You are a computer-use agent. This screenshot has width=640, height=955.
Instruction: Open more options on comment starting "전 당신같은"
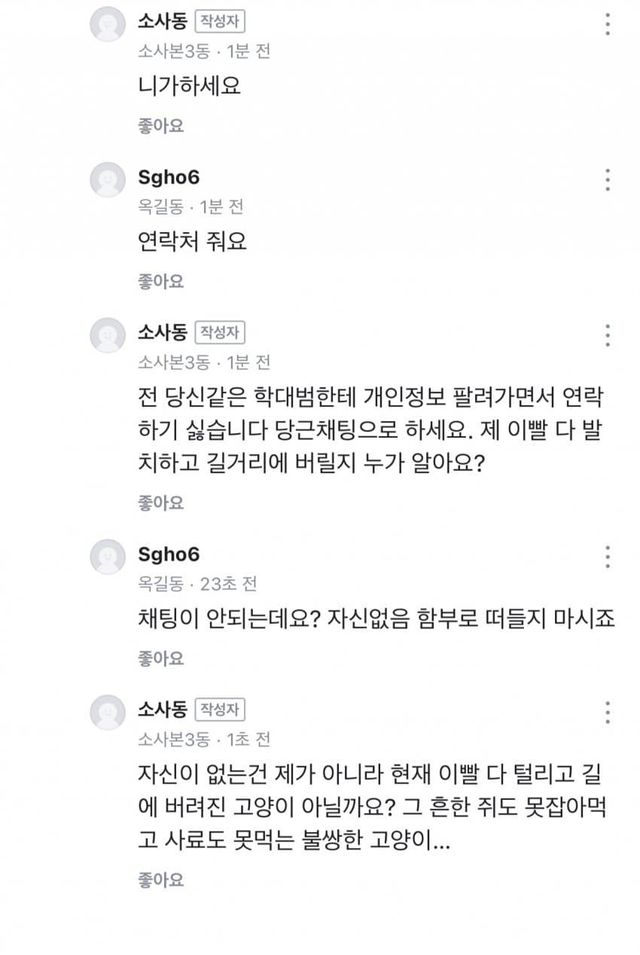point(608,335)
